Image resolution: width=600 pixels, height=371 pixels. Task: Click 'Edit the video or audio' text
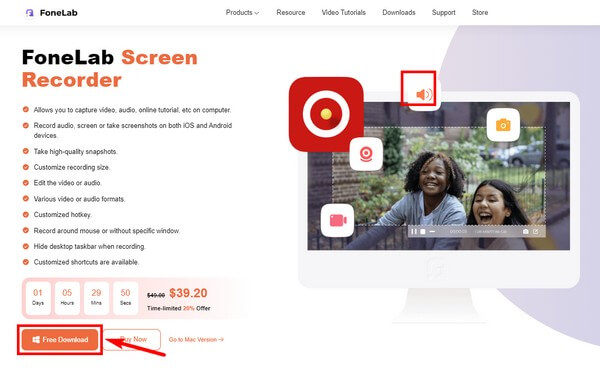67,183
